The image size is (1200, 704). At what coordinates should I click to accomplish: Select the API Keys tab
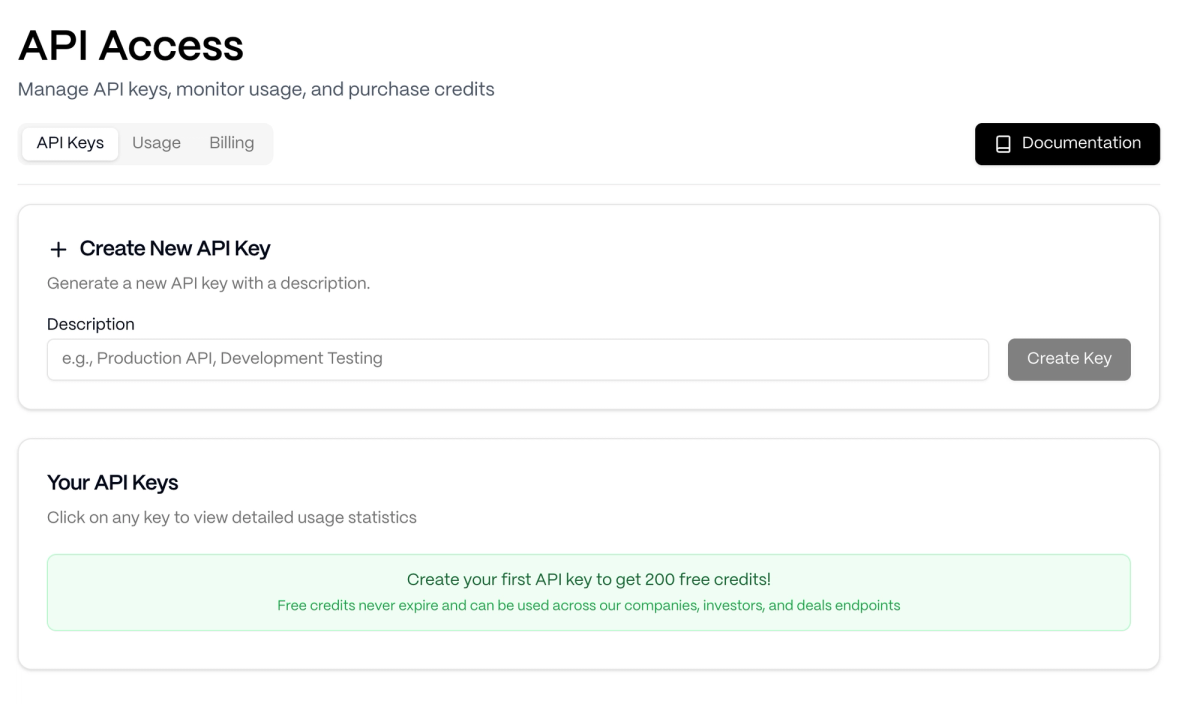pyautogui.click(x=70, y=143)
